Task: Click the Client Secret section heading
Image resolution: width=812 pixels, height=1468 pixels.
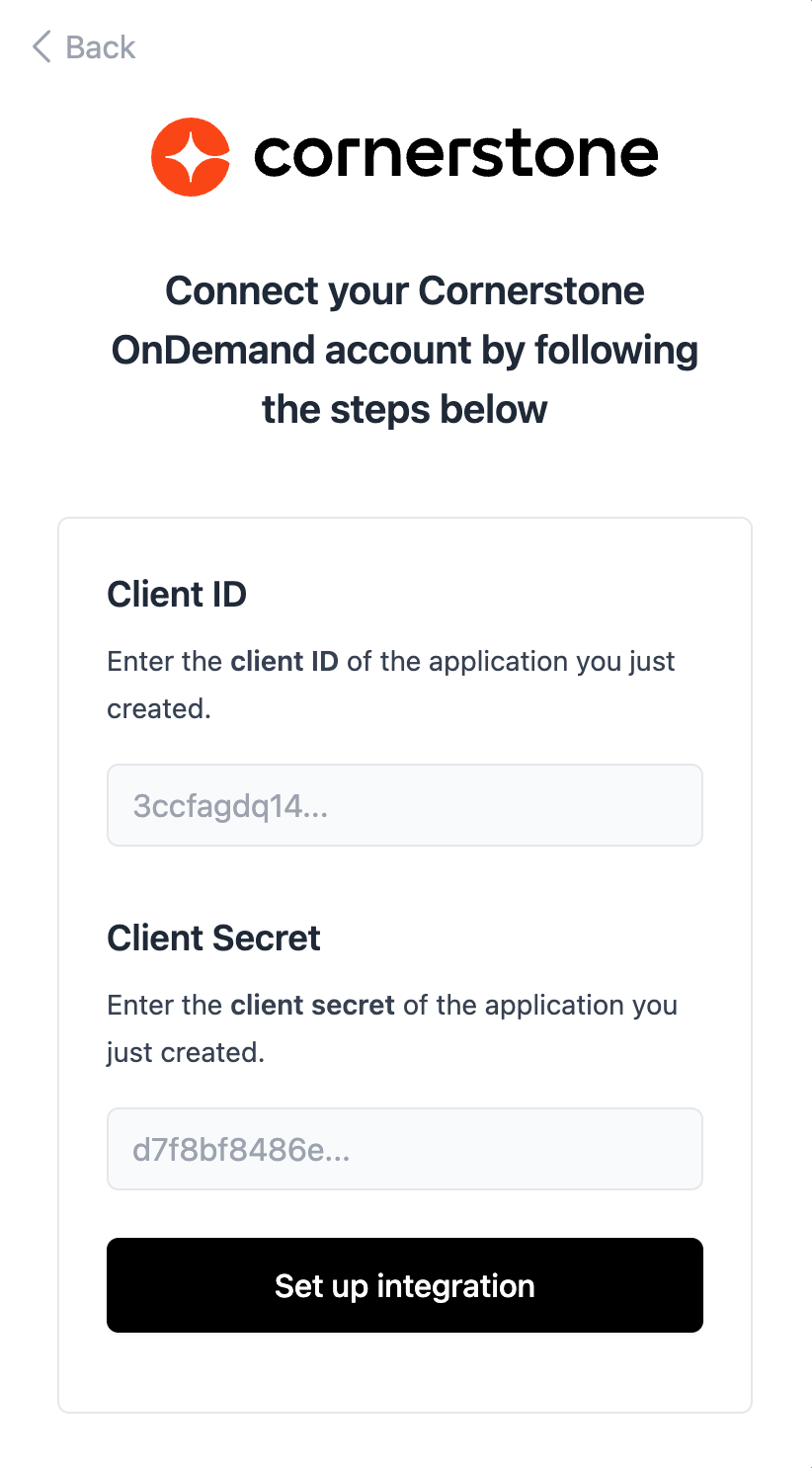Action: (213, 938)
